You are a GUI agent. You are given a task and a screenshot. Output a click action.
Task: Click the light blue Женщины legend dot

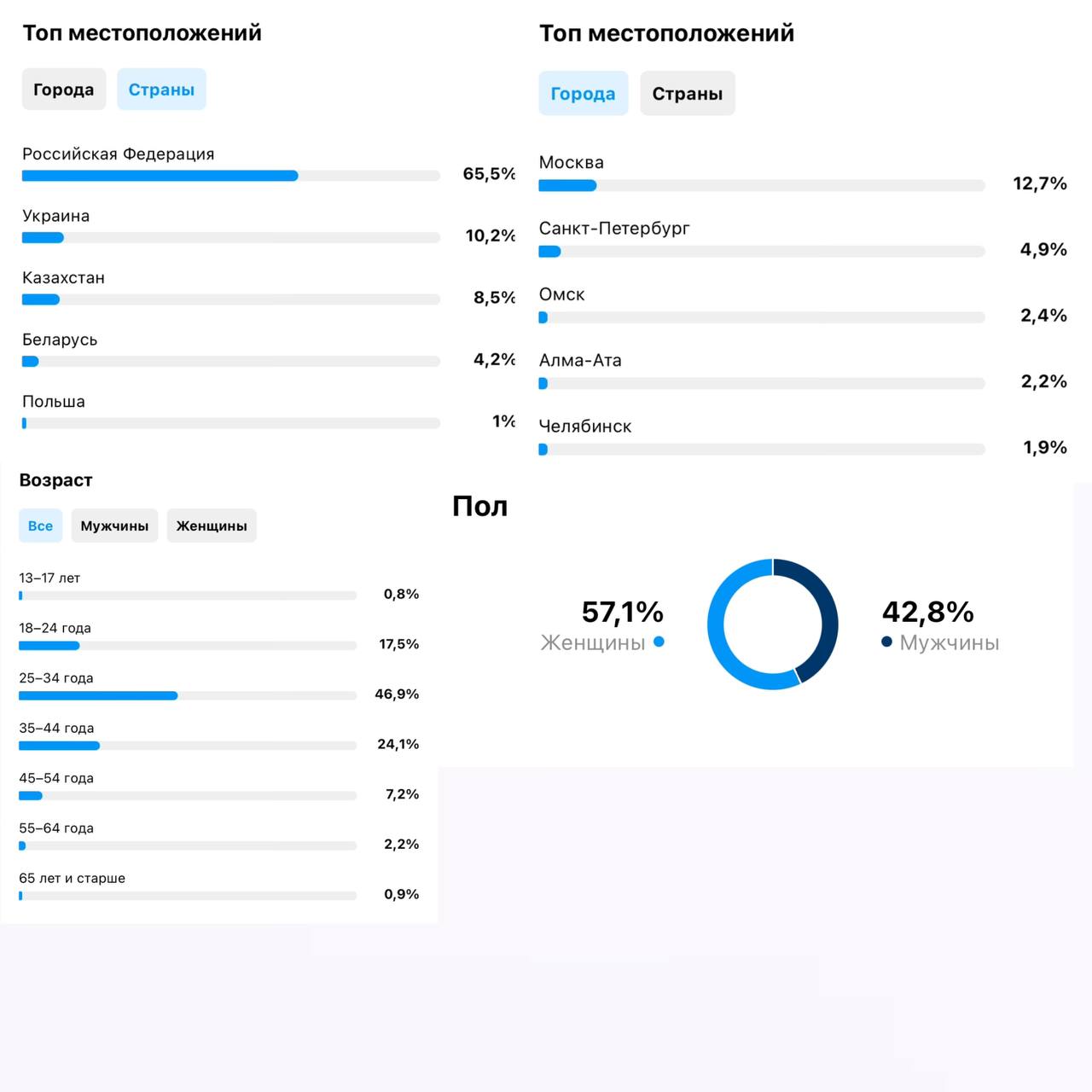(659, 642)
